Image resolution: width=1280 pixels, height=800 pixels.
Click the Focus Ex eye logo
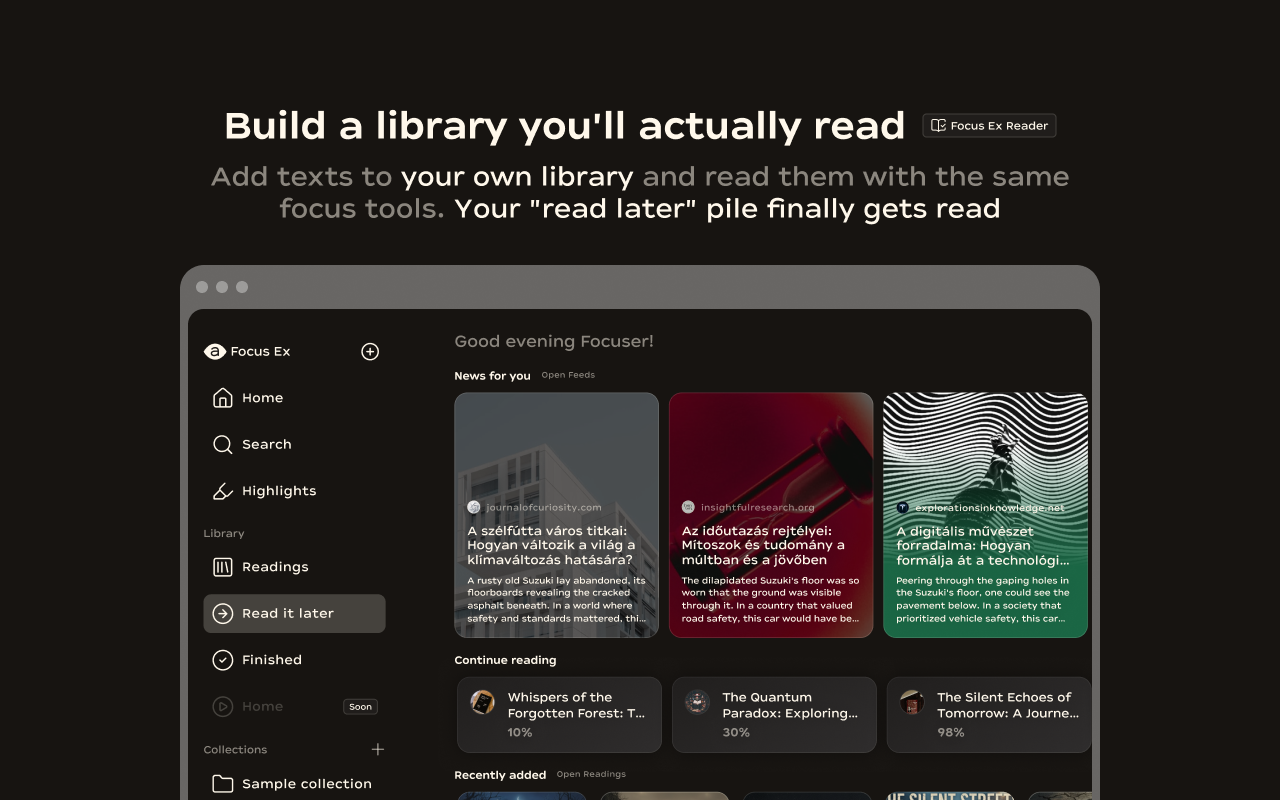point(215,351)
